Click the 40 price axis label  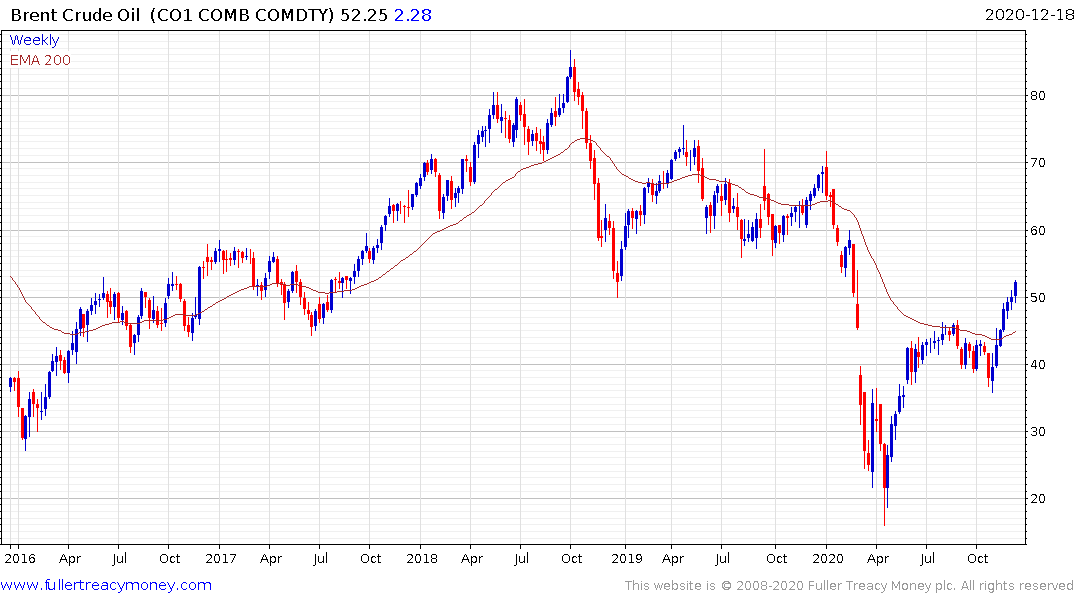click(1037, 364)
